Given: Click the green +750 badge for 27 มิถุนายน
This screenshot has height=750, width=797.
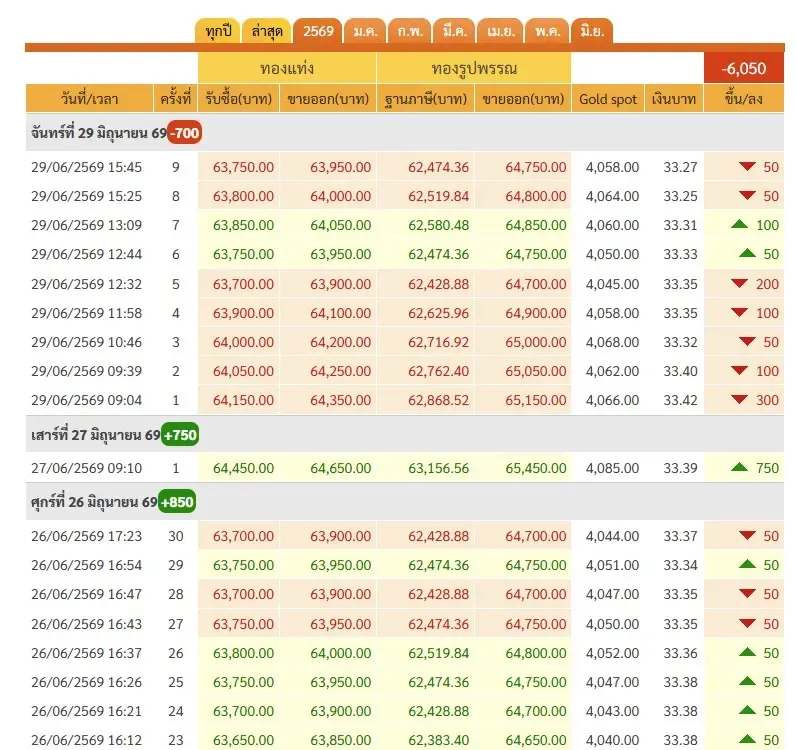Looking at the screenshot, I should coord(180,435).
